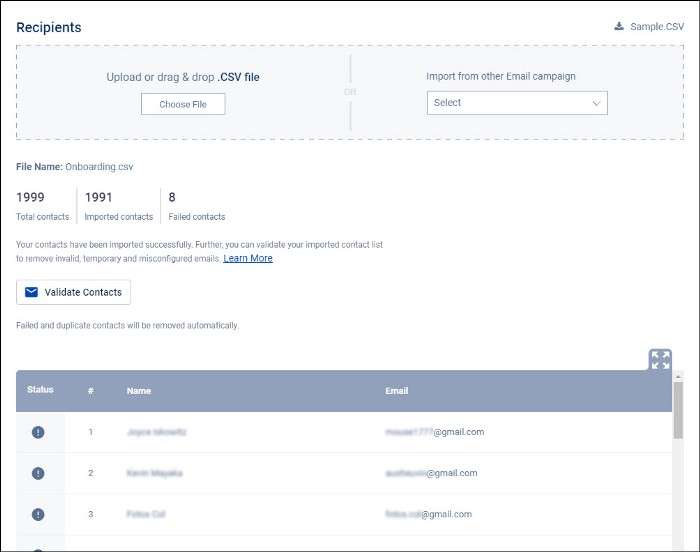Click the envelope icon on Validate Contacts
Screen dimensions: 700x552
(x=31, y=292)
